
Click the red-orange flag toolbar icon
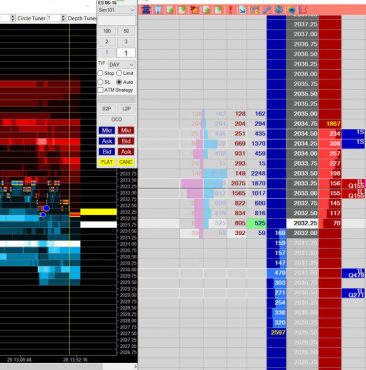coord(194,10)
